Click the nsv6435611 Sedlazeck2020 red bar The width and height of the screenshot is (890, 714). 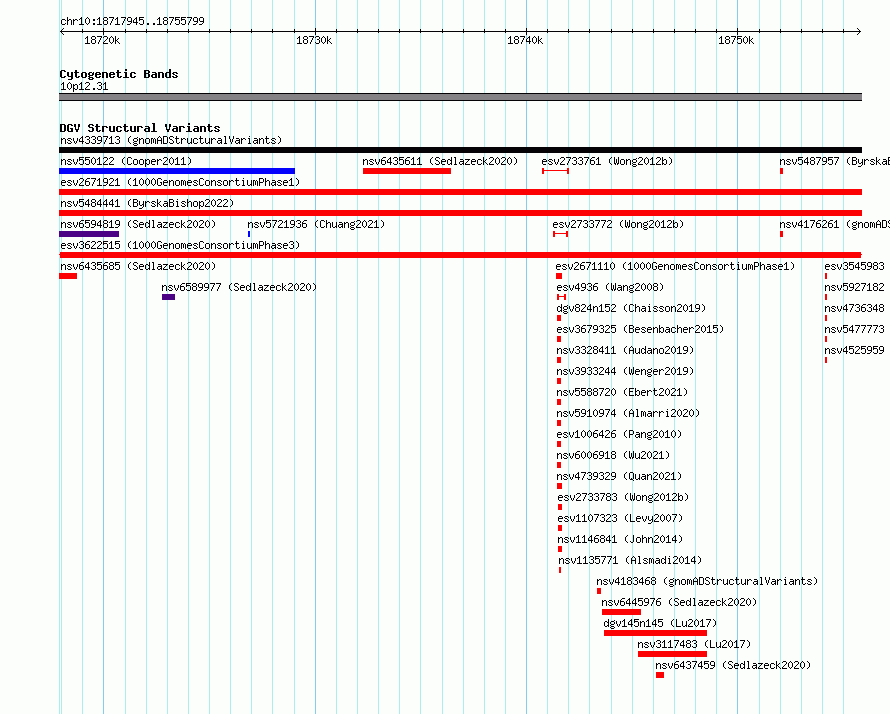(407, 171)
